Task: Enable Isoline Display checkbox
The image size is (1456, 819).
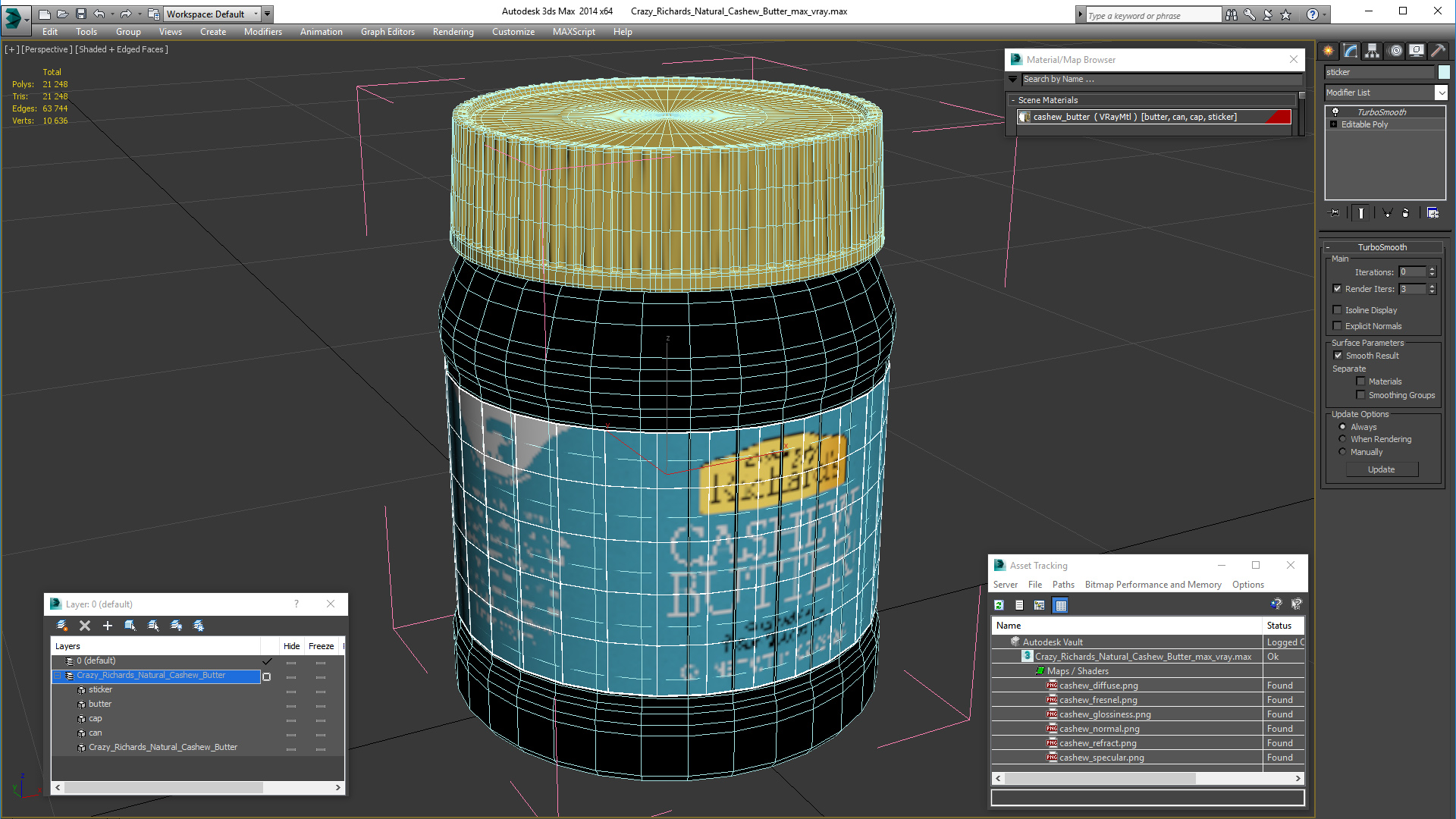Action: click(1338, 309)
